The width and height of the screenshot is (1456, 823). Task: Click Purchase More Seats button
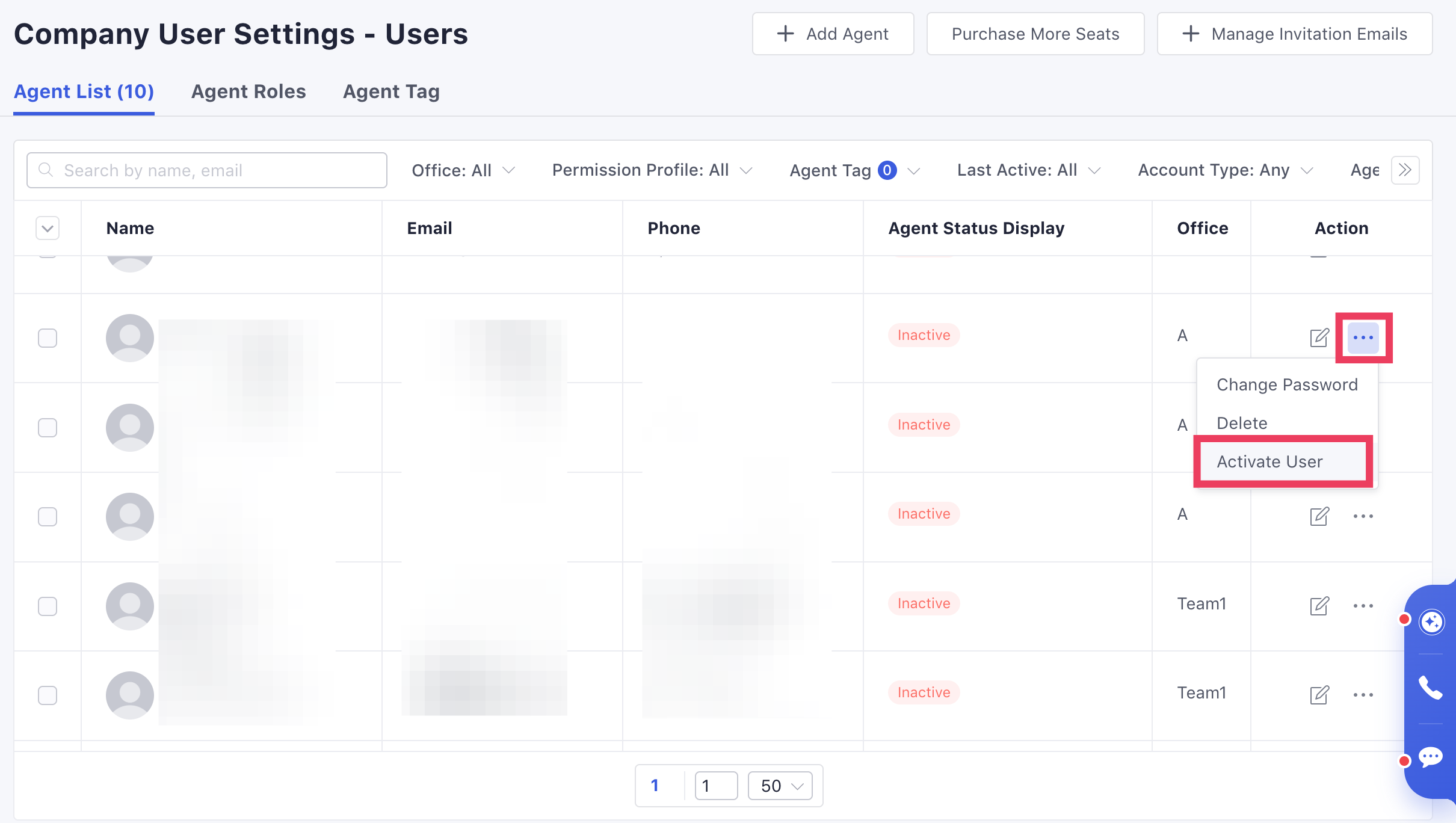pos(1035,34)
